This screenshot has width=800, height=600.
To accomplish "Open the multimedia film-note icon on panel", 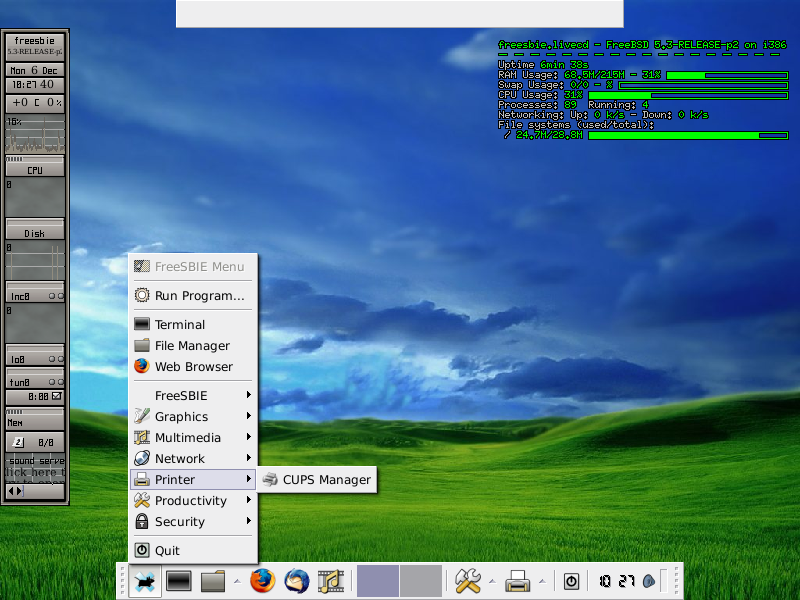I will 331,581.
